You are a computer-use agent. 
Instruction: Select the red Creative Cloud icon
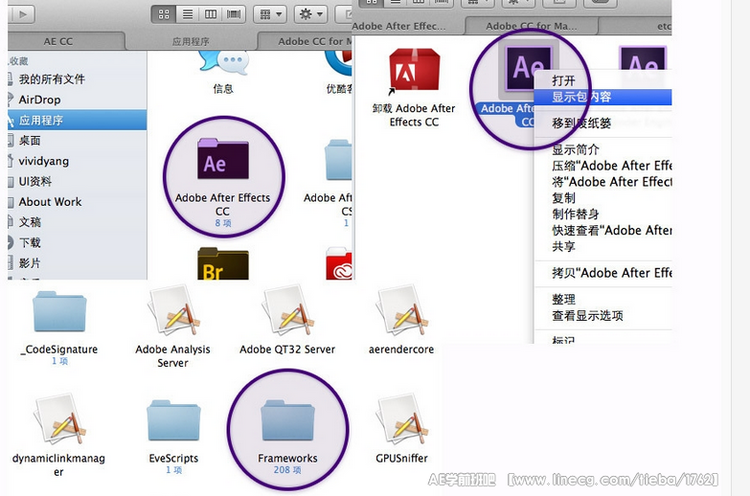point(339,264)
